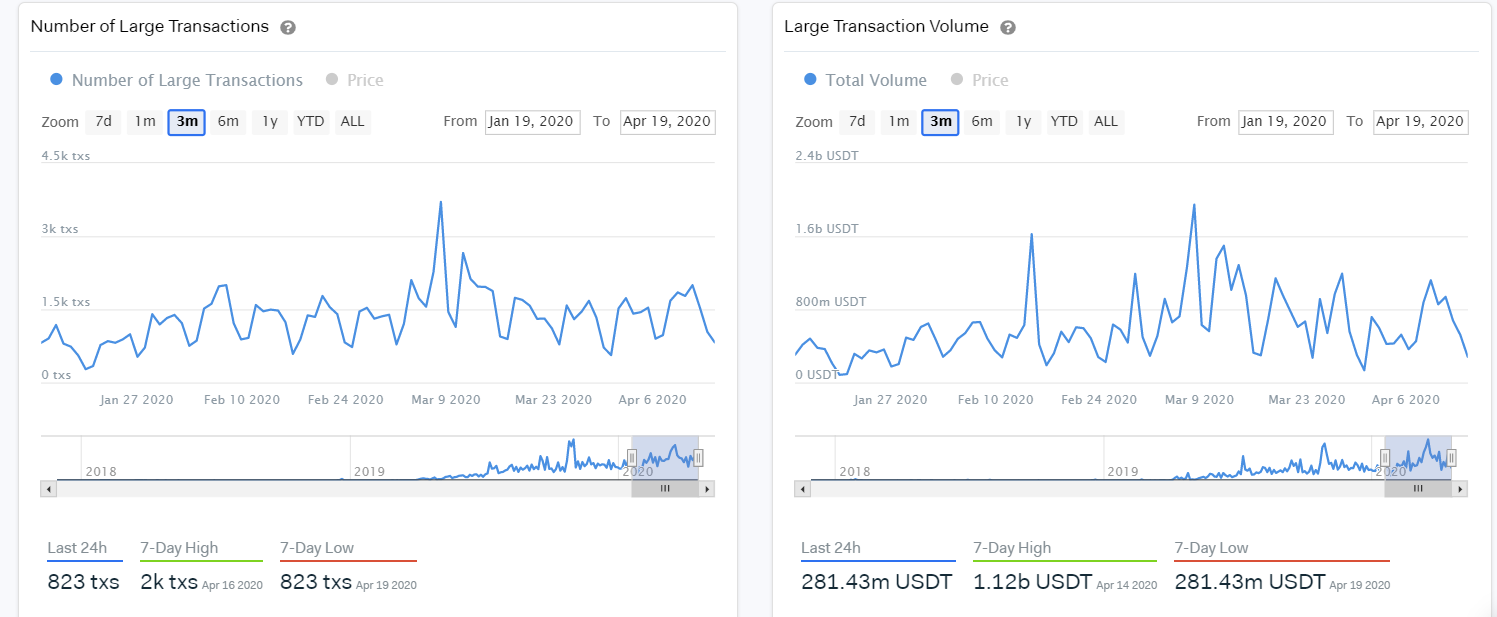Click '2k txs' 7-Day High value
The width and height of the screenshot is (1497, 617).
click(169, 582)
